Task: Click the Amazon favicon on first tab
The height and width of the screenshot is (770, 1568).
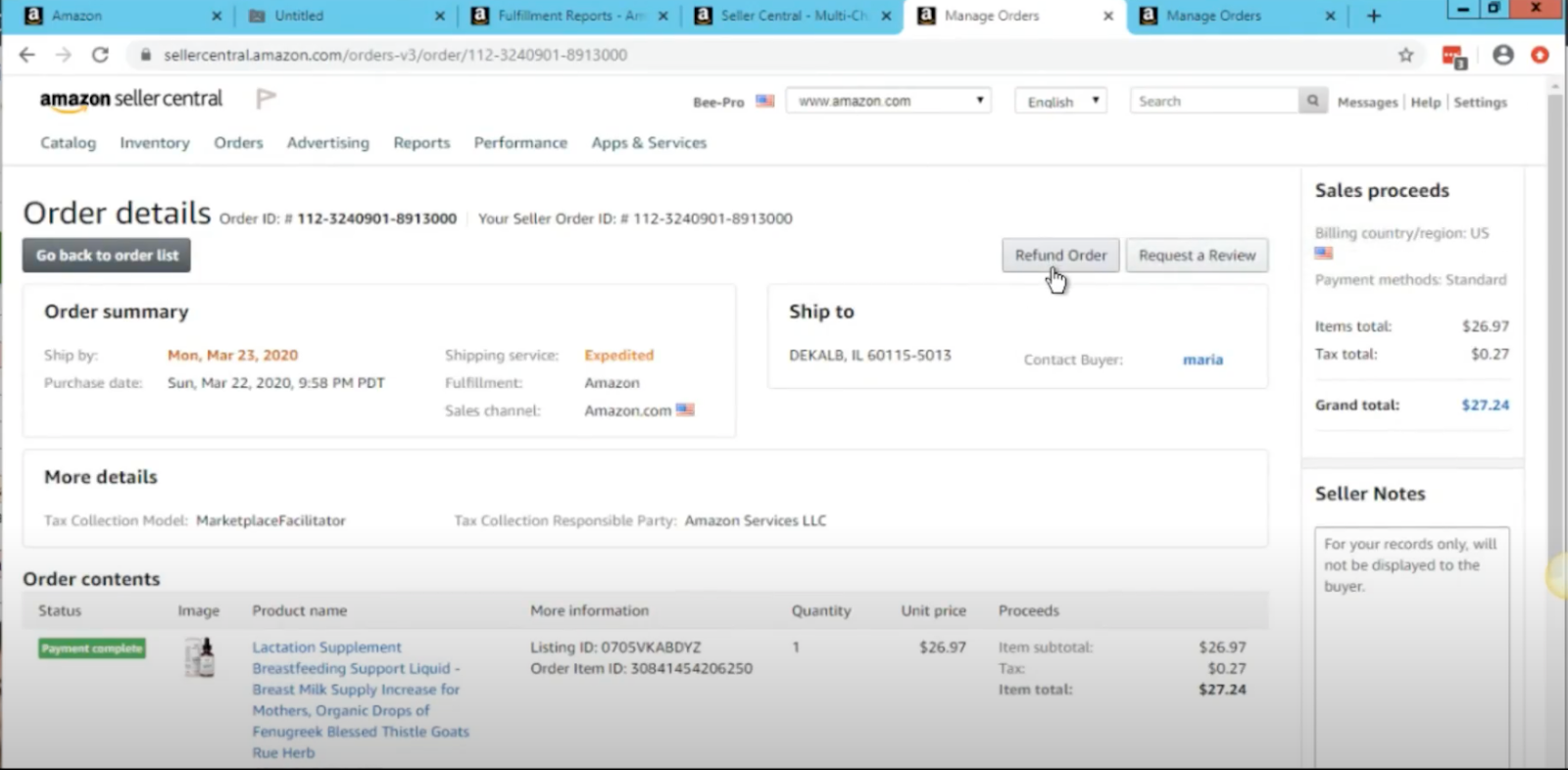Action: point(33,16)
